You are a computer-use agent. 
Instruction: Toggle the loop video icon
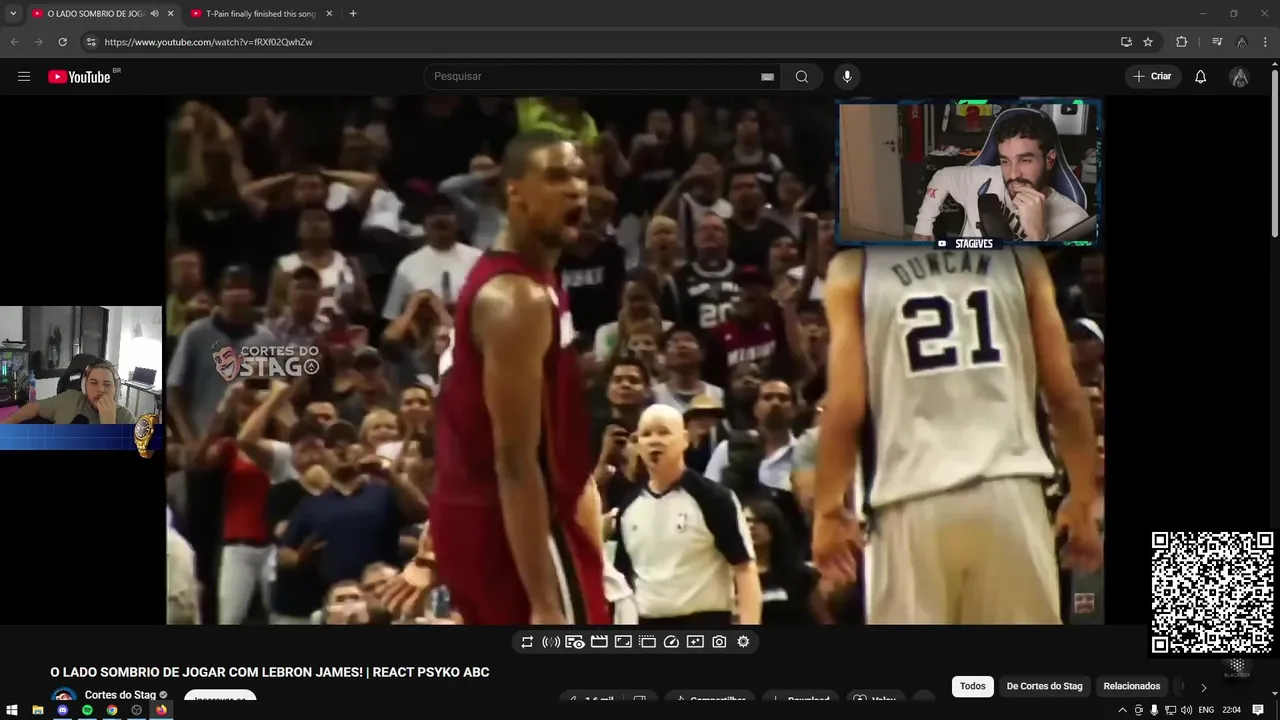pos(527,642)
